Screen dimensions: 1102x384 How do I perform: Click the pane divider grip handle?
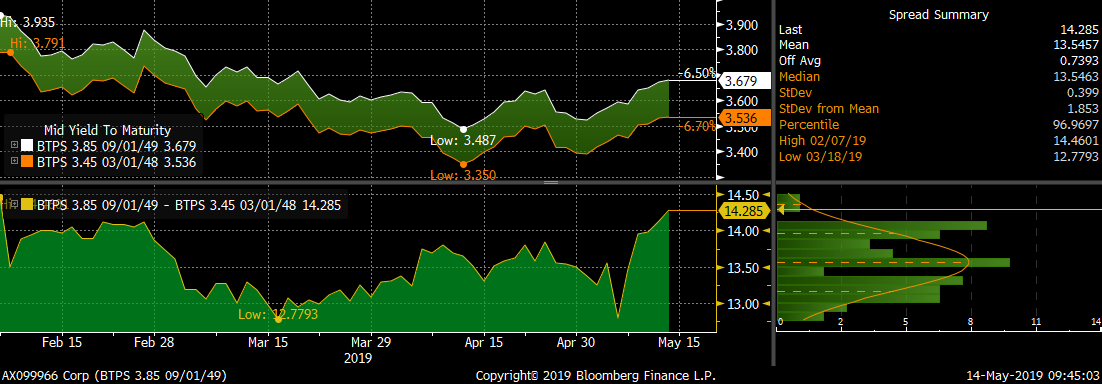[551, 182]
